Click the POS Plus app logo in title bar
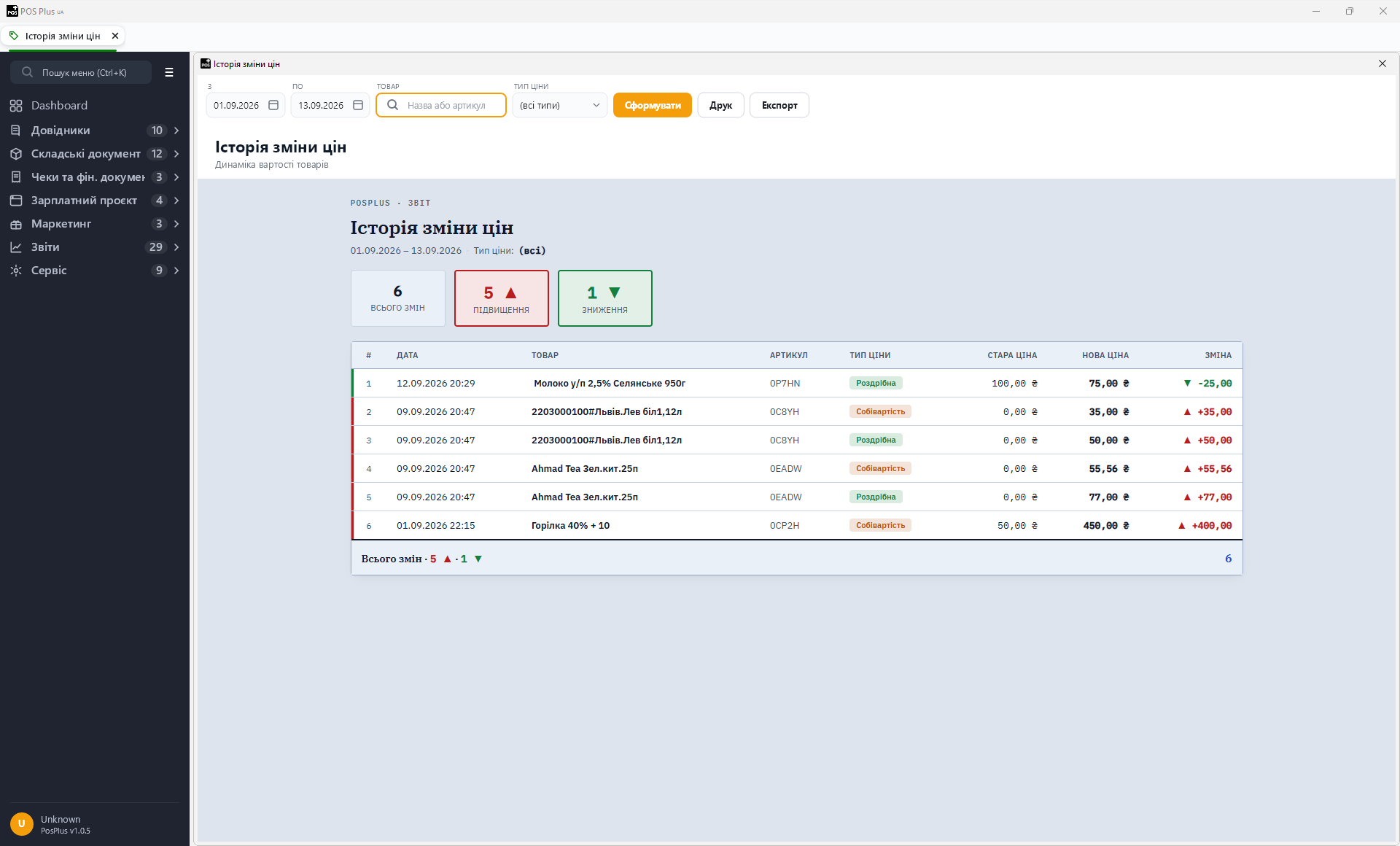Image resolution: width=1400 pixels, height=846 pixels. click(x=12, y=11)
